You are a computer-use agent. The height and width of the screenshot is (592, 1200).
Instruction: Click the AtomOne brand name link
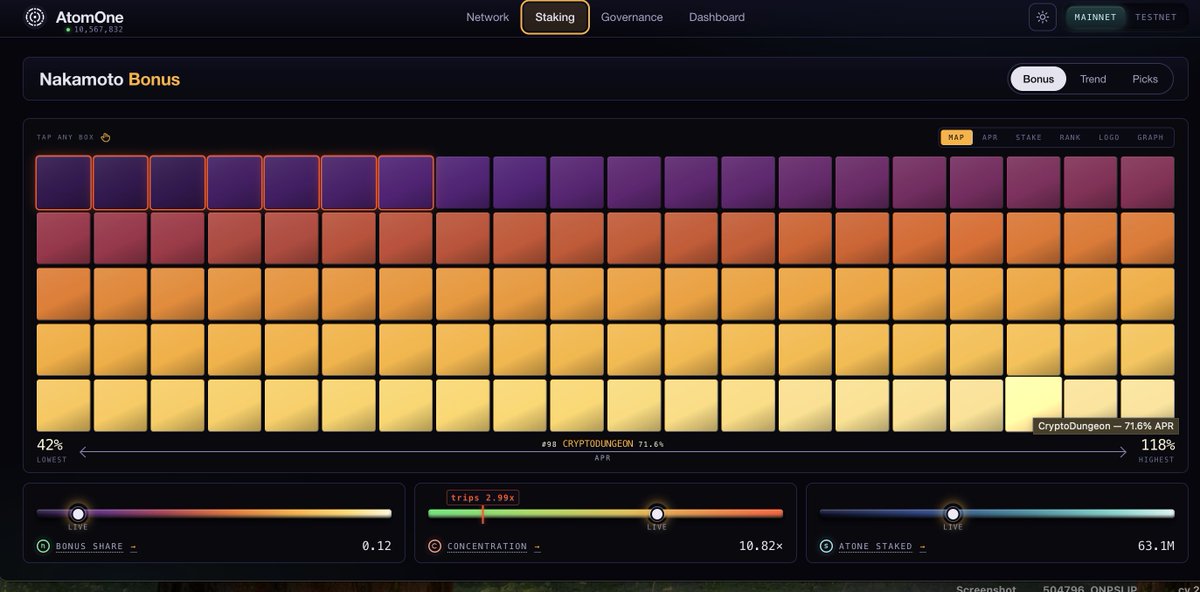[89, 16]
